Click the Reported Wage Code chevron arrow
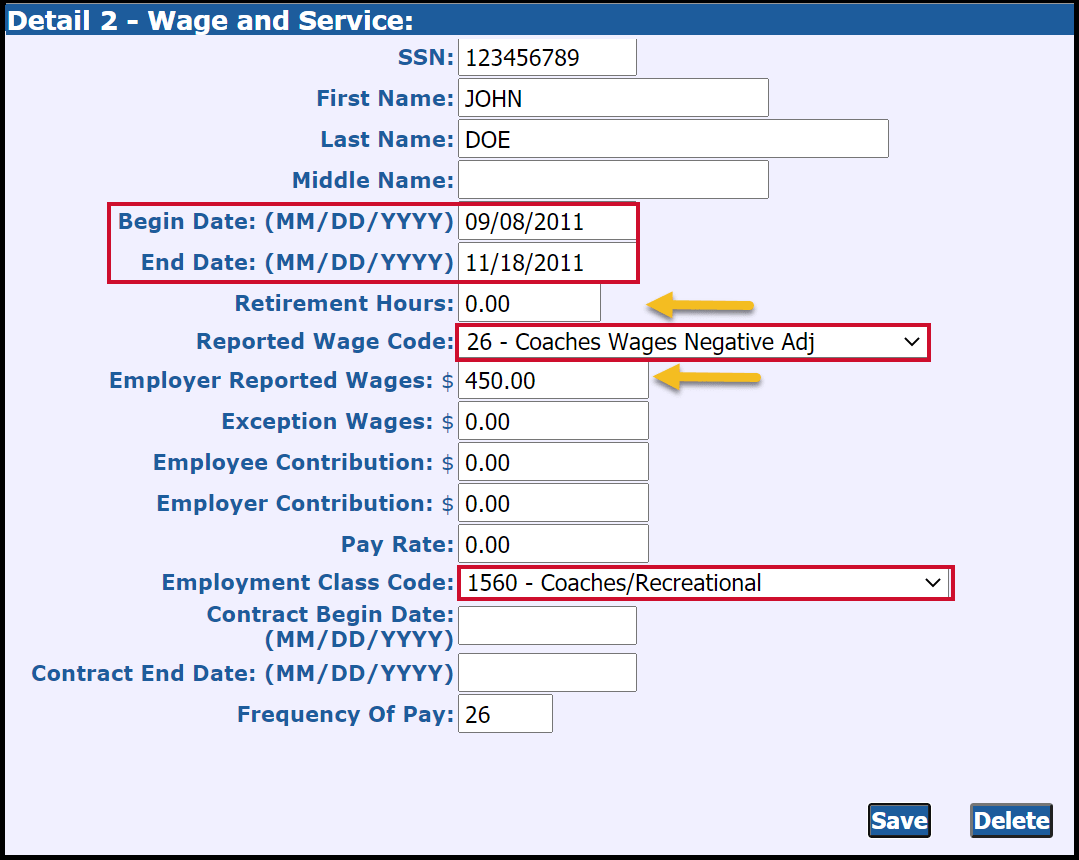Viewport: 1079px width, 860px height. (x=911, y=342)
